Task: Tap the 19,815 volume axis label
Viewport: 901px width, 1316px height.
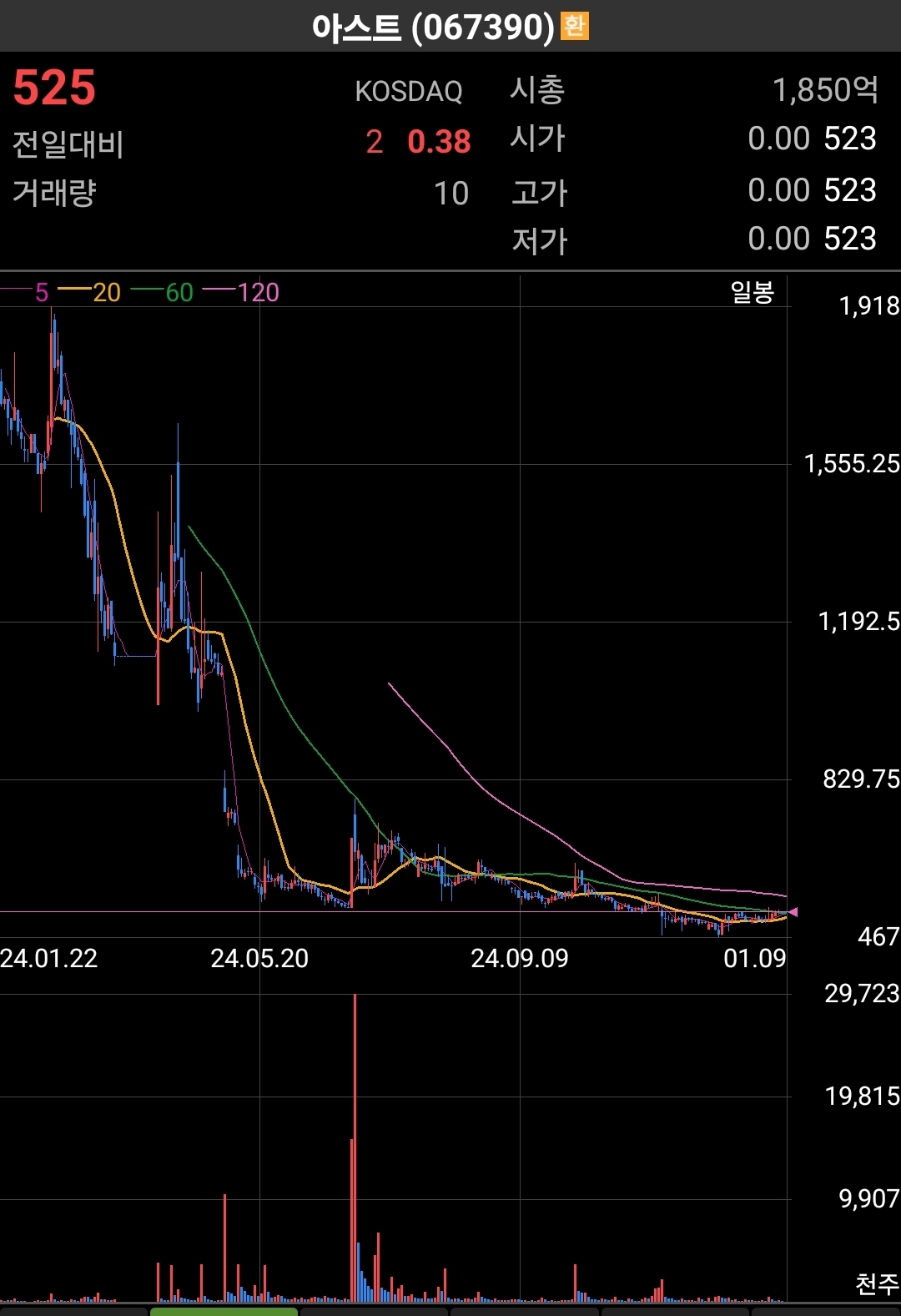Action: coord(863,1096)
